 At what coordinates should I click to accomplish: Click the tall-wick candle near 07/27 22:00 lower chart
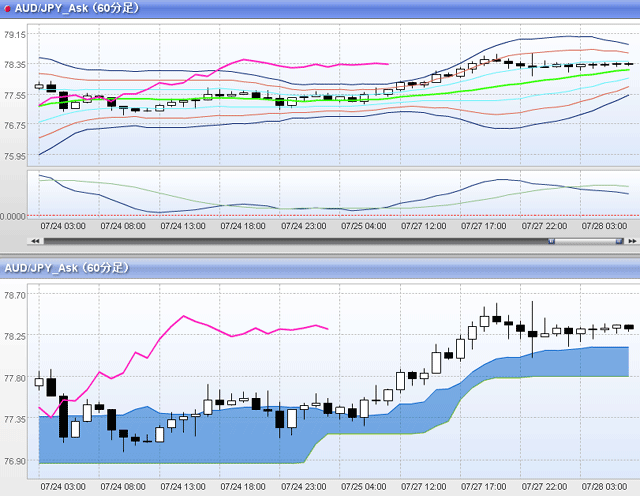coord(533,334)
